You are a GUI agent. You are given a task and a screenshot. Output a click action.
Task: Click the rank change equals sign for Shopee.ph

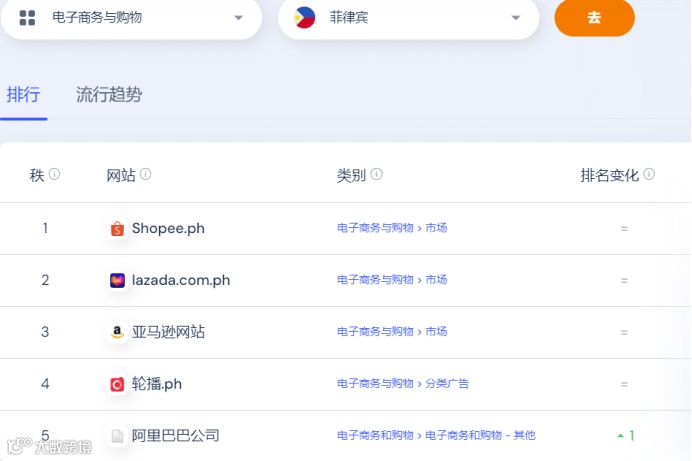click(x=624, y=229)
